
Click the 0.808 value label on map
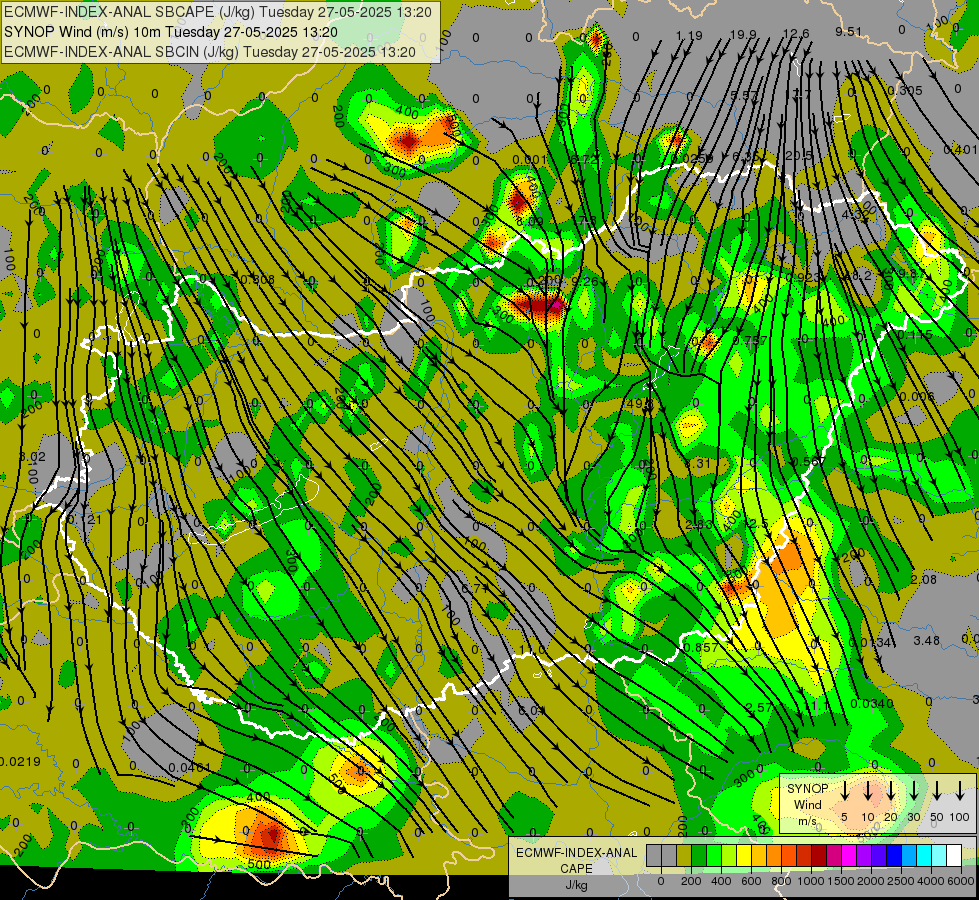point(257,279)
